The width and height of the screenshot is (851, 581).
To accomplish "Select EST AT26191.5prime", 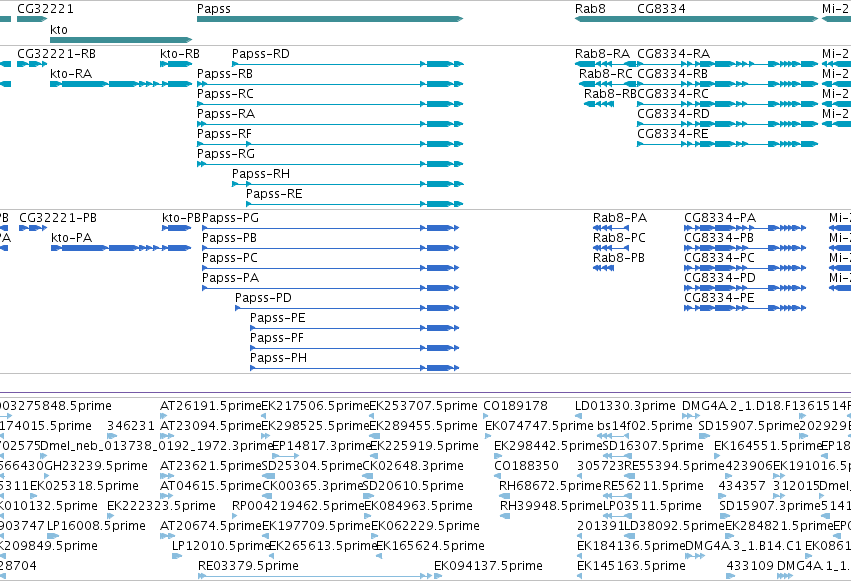I will [211, 406].
